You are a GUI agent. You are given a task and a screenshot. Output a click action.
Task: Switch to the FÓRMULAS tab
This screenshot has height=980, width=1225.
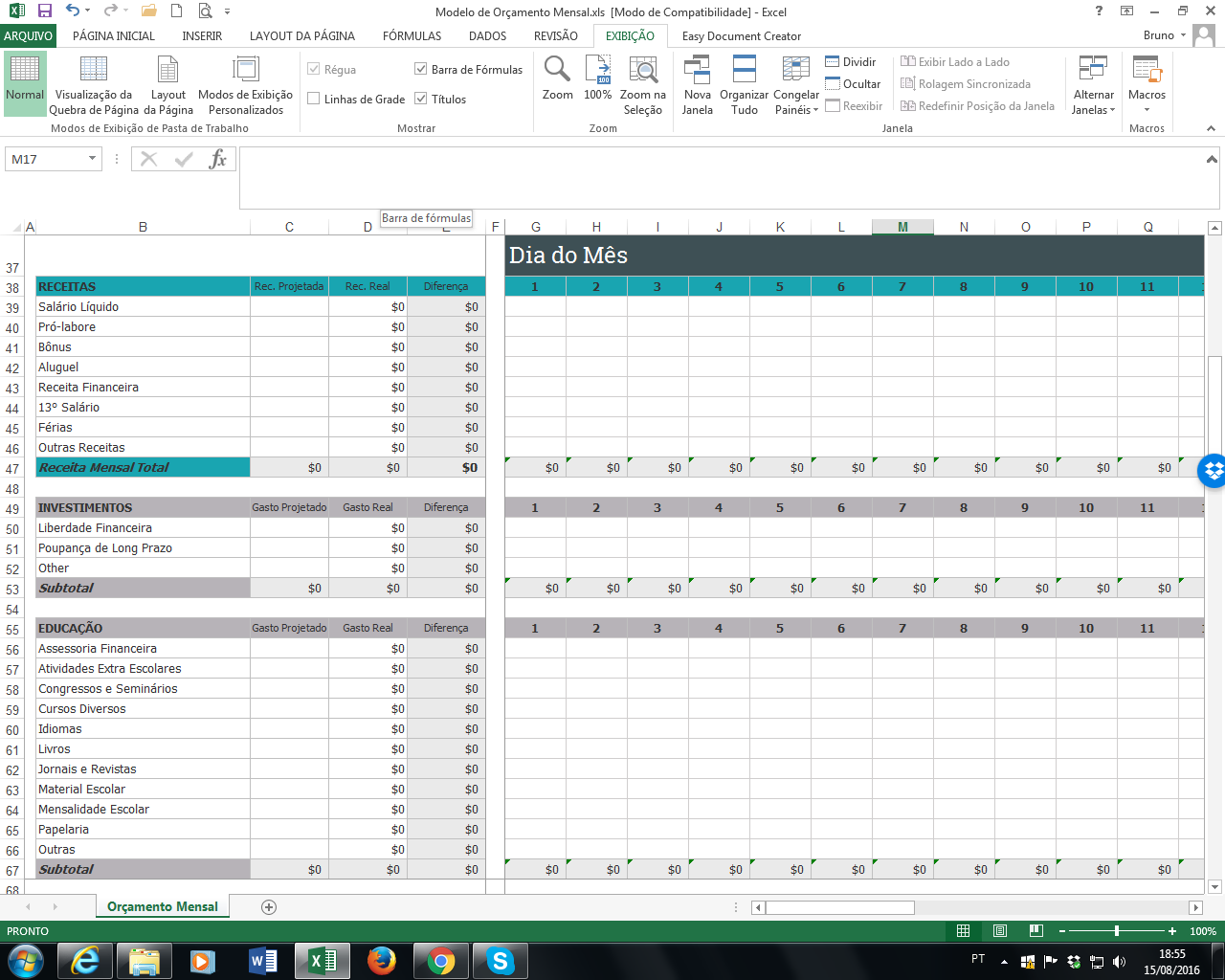click(x=412, y=35)
